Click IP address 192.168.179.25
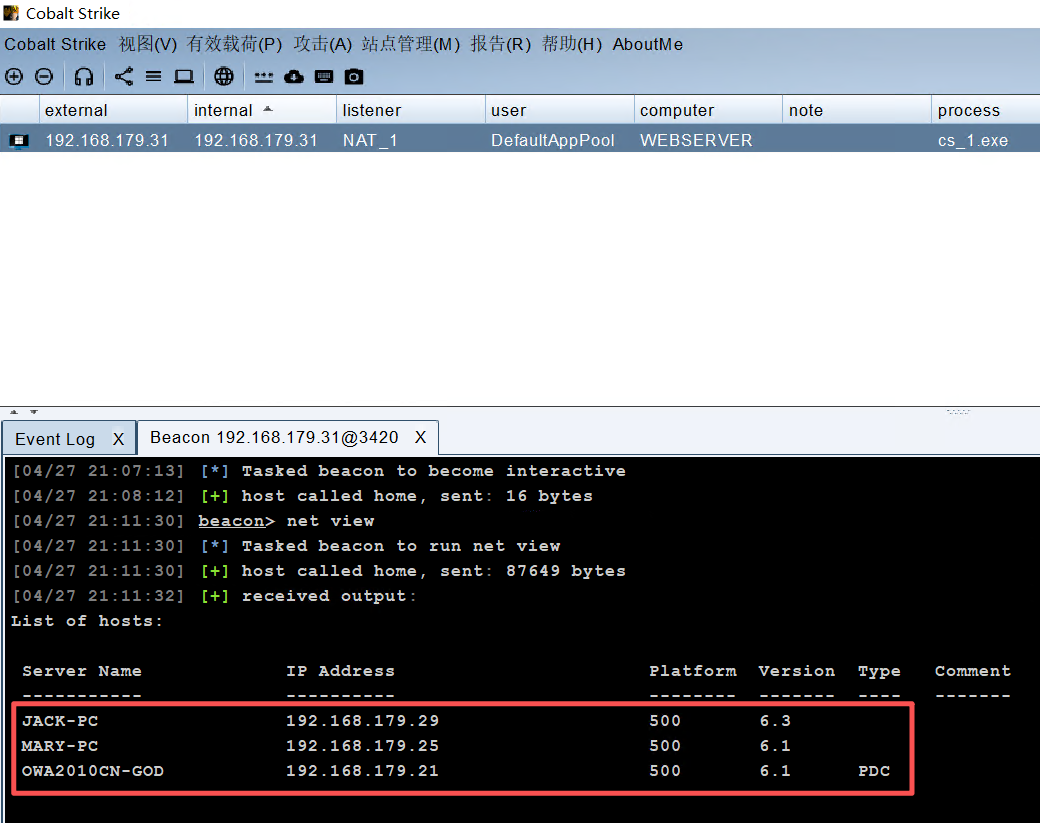This screenshot has height=823, width=1040. point(362,746)
